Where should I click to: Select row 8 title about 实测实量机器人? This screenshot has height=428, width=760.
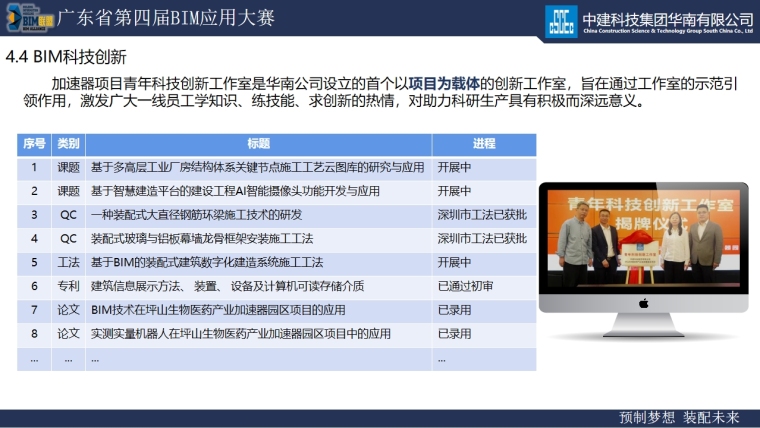point(240,333)
